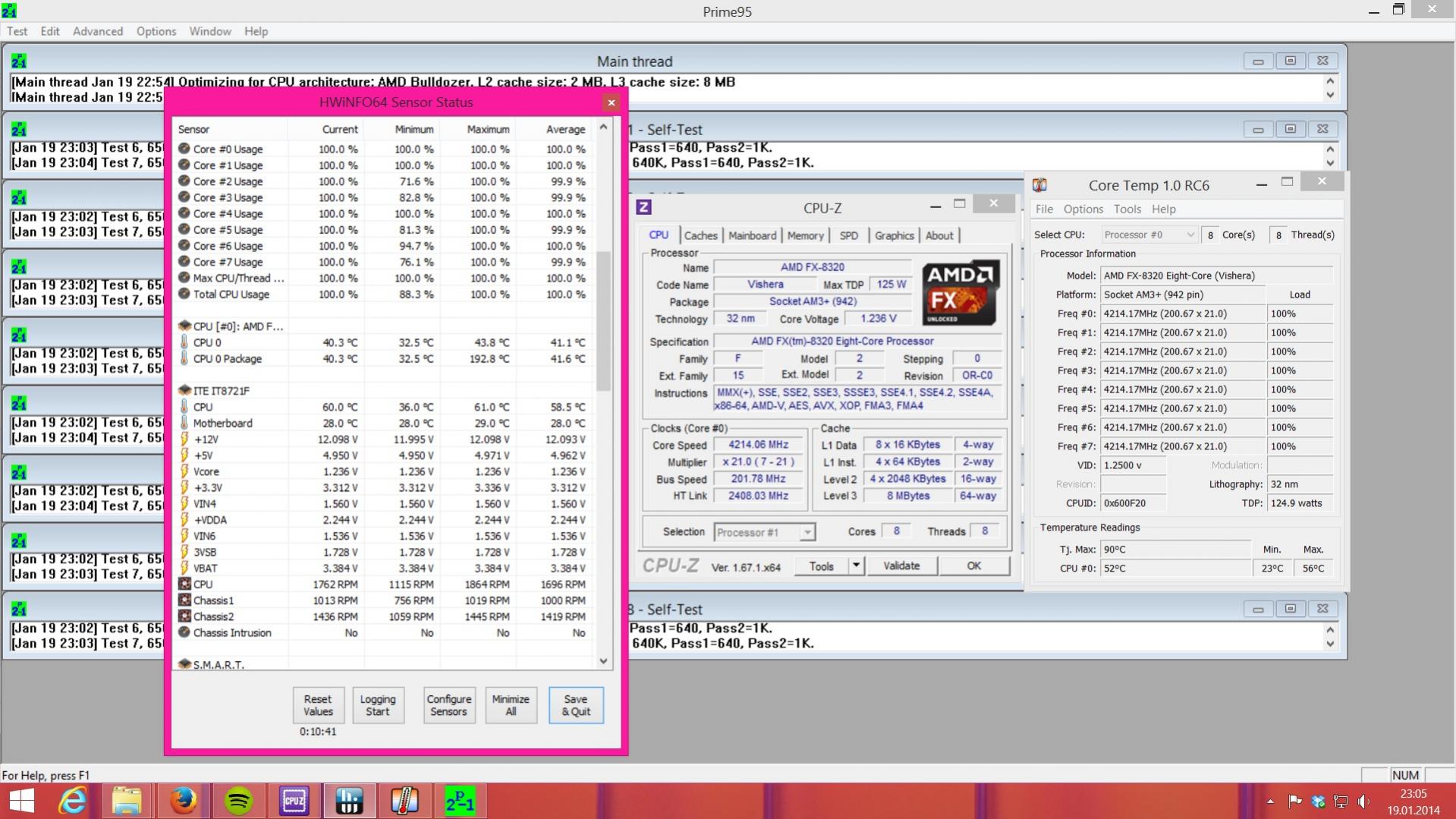Open the About tab in CPU-Z

(939, 235)
